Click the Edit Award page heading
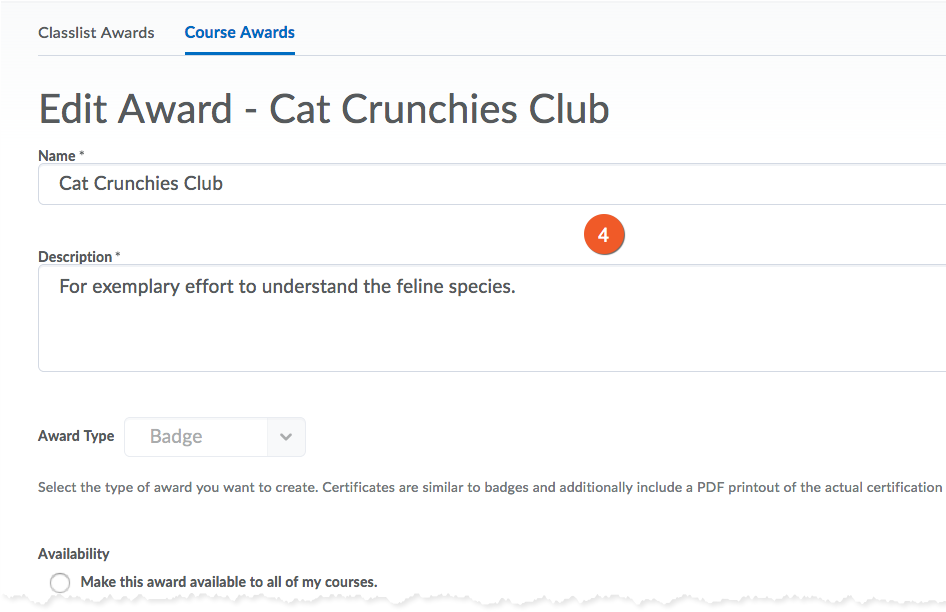 [x=324, y=109]
